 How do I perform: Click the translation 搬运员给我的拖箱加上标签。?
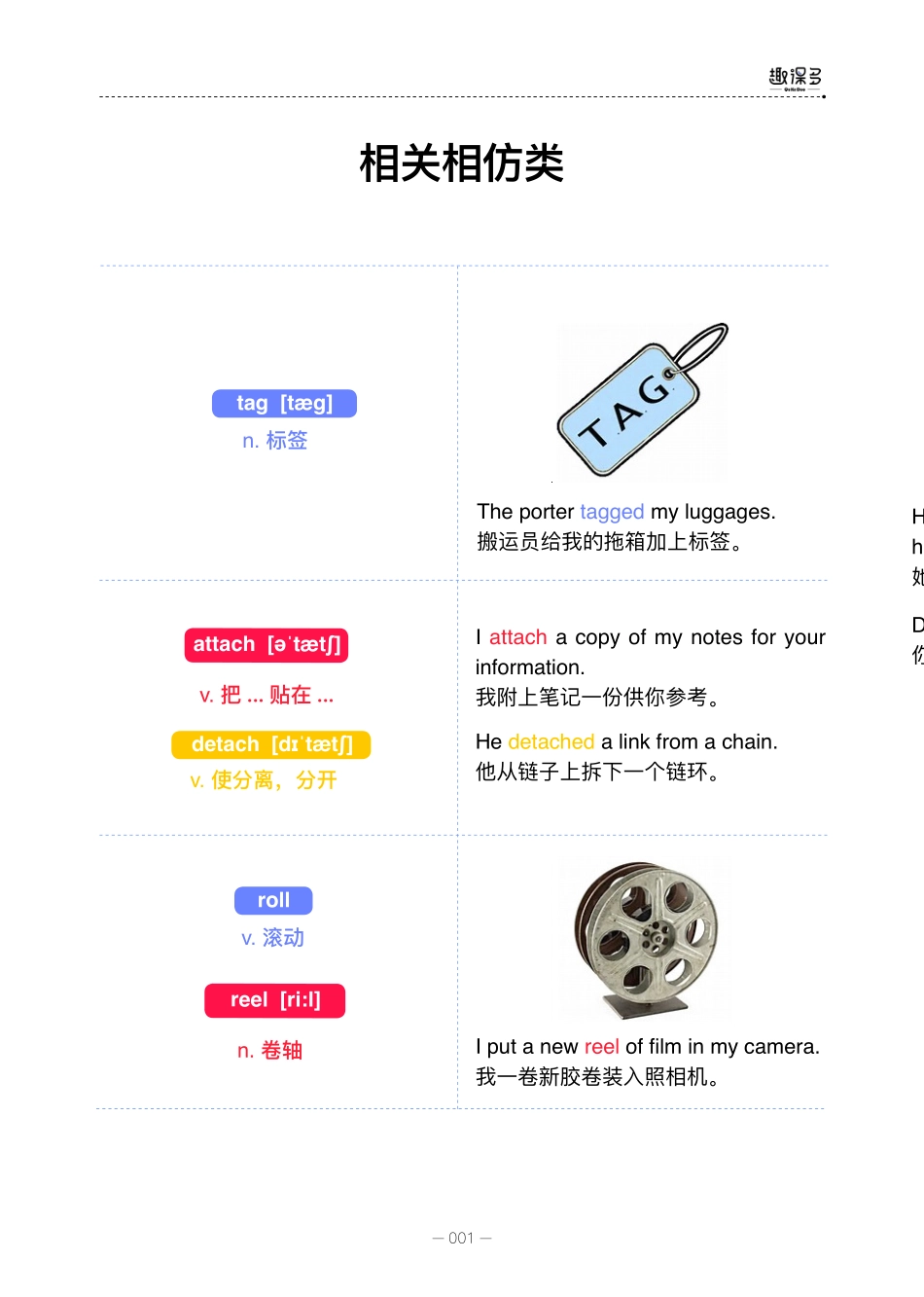point(610,542)
